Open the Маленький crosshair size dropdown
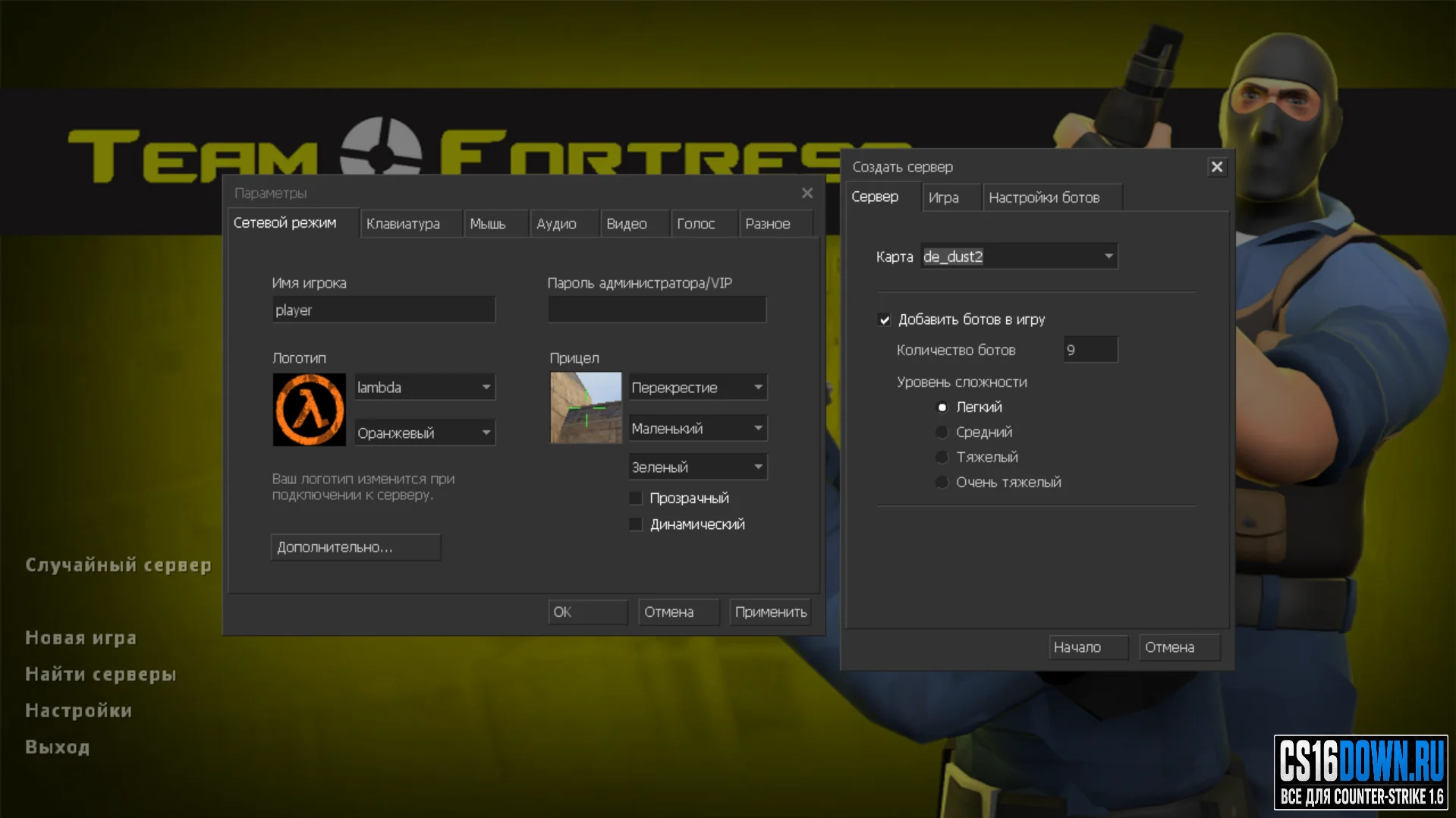This screenshot has width=1456, height=818. point(697,429)
